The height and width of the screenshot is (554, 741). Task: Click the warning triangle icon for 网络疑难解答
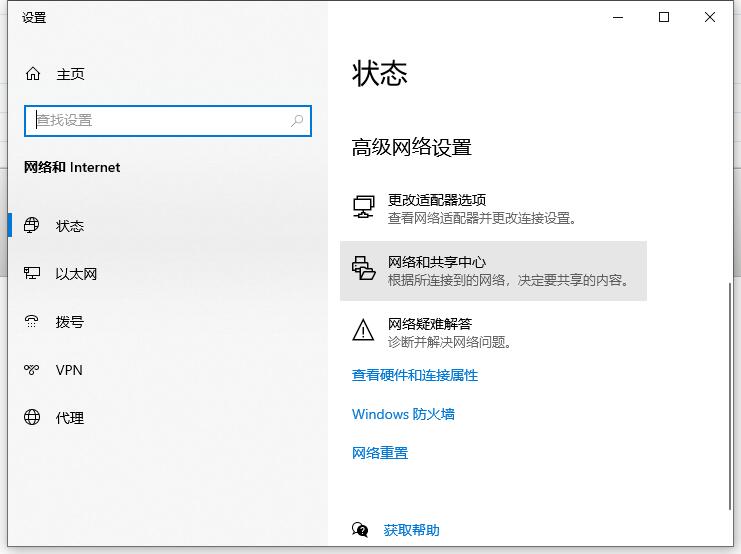(x=363, y=331)
